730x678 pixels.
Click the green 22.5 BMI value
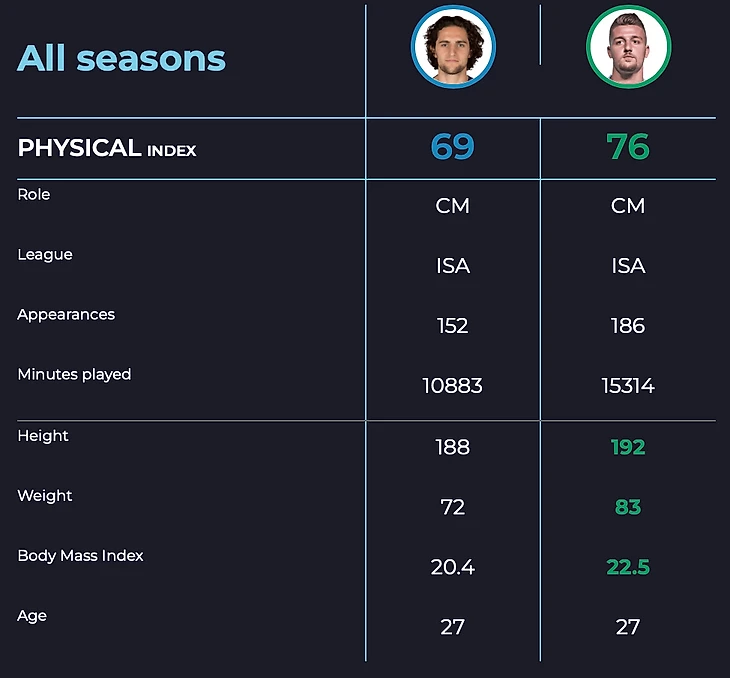tap(628, 567)
